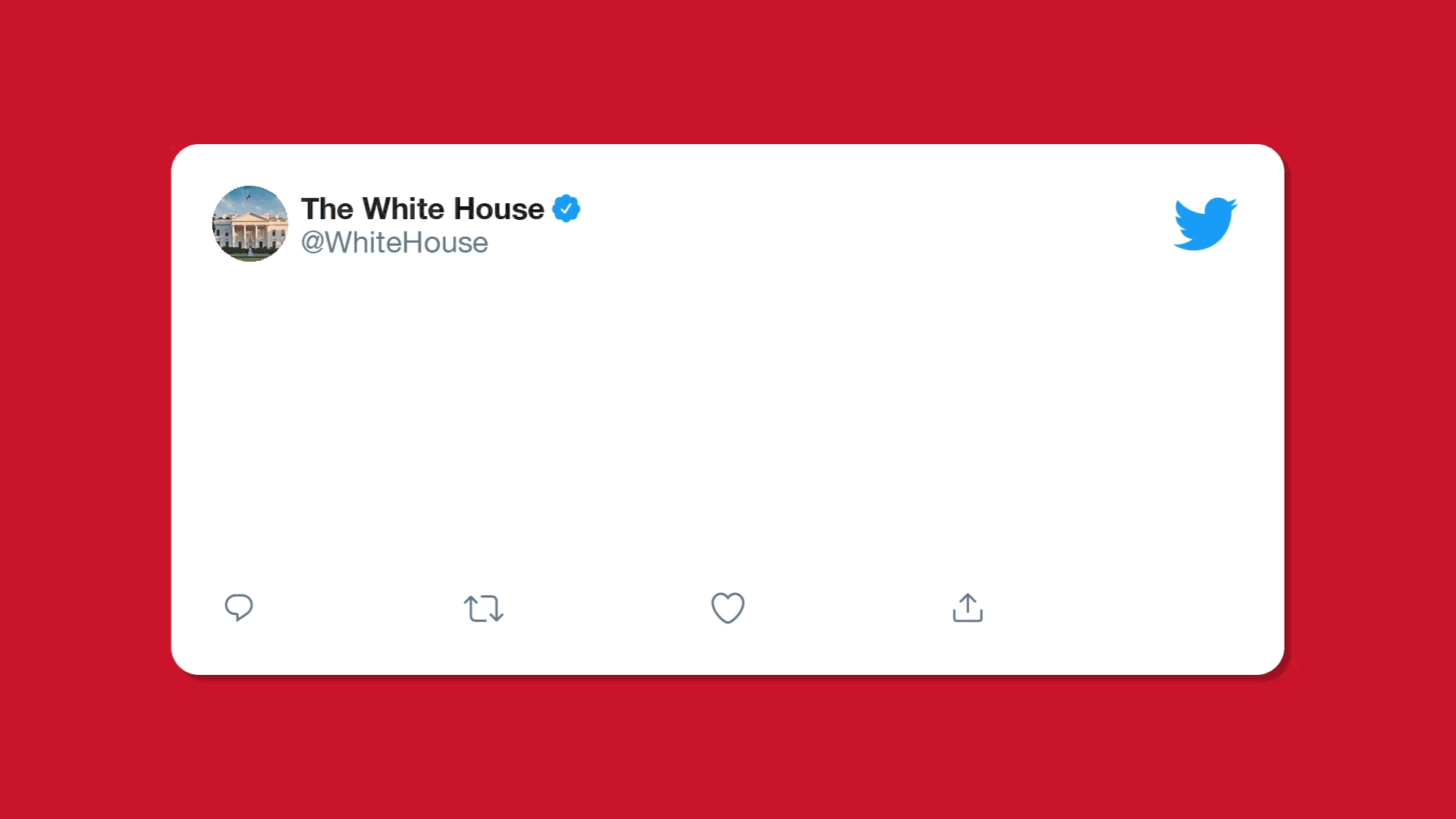
Task: Open the White House profile picture
Action: (250, 223)
